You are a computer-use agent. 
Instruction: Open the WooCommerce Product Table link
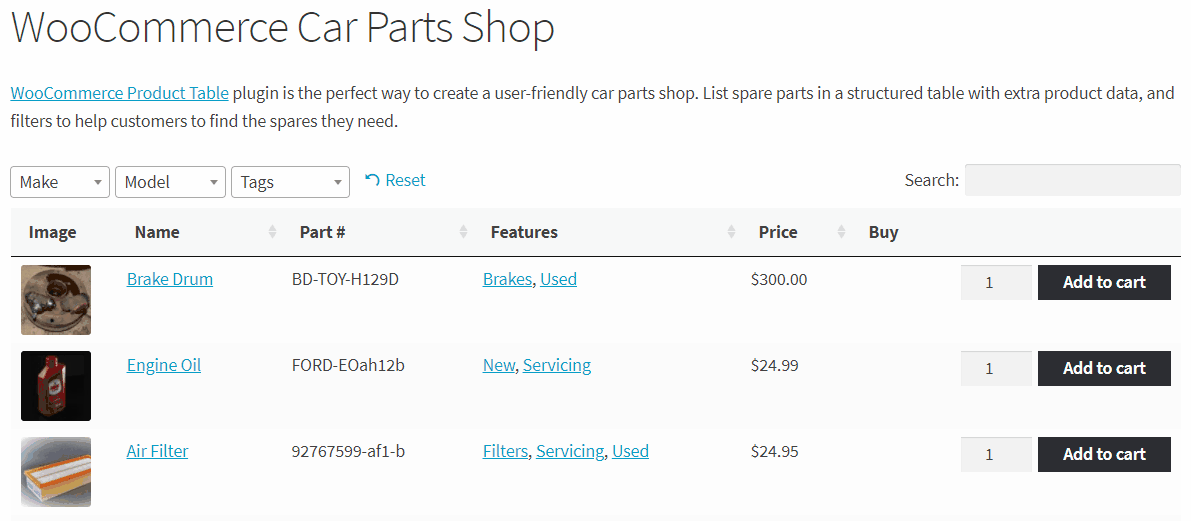click(120, 93)
